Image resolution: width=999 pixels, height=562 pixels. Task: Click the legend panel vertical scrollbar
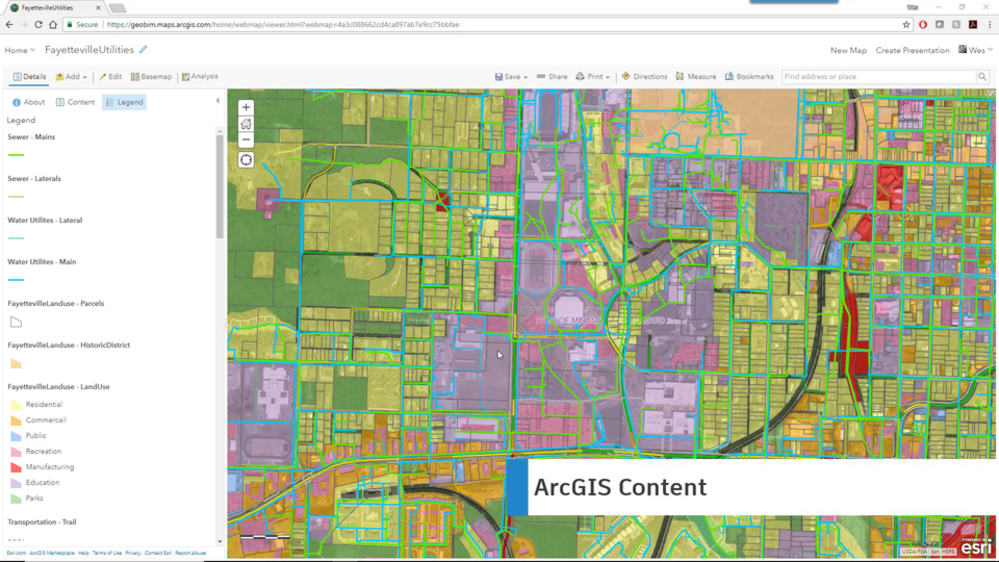click(x=220, y=186)
